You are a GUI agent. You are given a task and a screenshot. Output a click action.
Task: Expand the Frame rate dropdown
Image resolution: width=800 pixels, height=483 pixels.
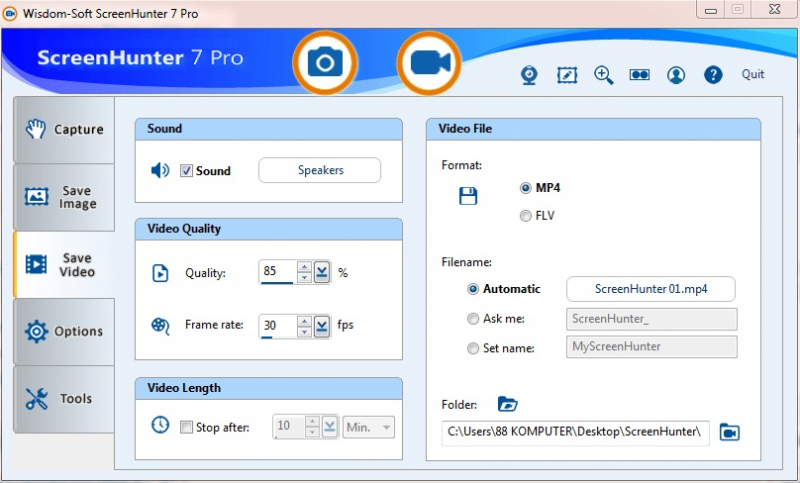321,325
